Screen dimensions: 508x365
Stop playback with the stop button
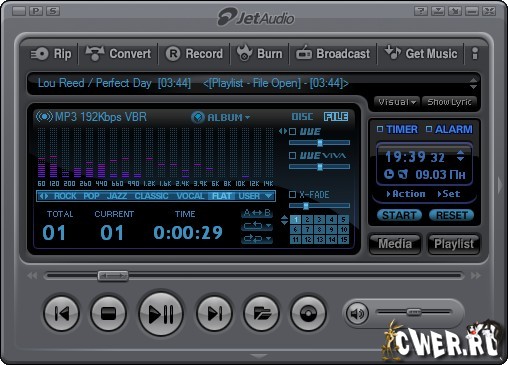coord(108,313)
